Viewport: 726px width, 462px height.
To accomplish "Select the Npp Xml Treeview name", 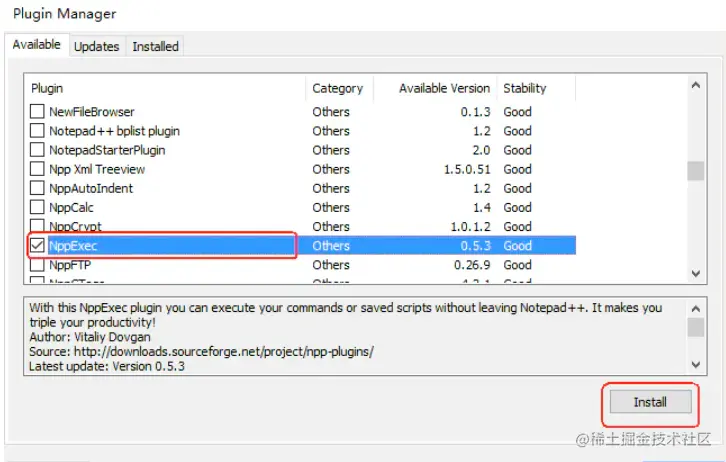I will point(97,169).
